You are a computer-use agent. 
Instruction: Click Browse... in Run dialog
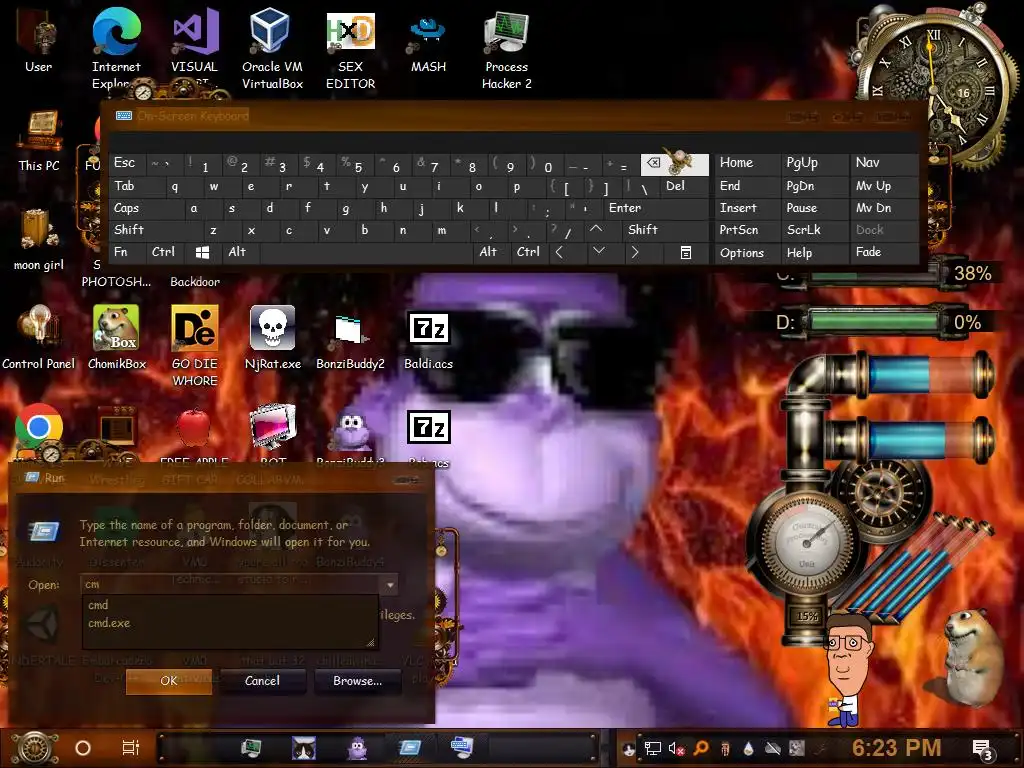[x=357, y=680]
